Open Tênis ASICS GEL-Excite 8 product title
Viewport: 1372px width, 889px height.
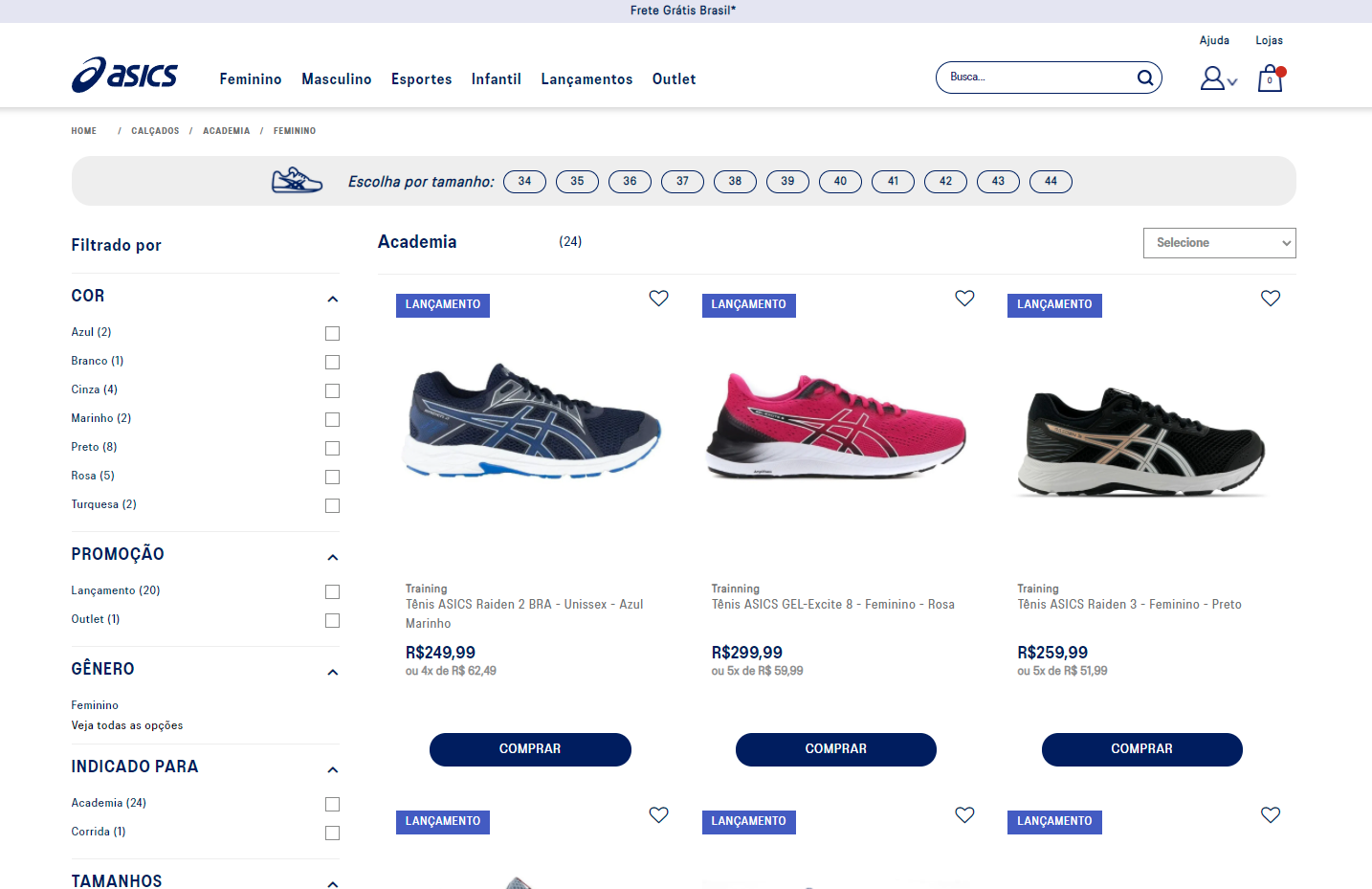tap(832, 605)
